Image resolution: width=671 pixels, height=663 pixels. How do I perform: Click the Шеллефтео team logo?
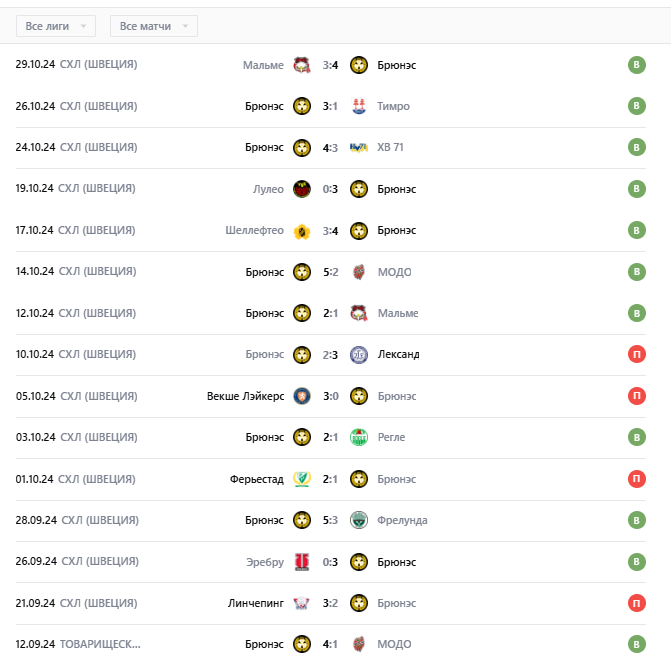pyautogui.click(x=302, y=231)
